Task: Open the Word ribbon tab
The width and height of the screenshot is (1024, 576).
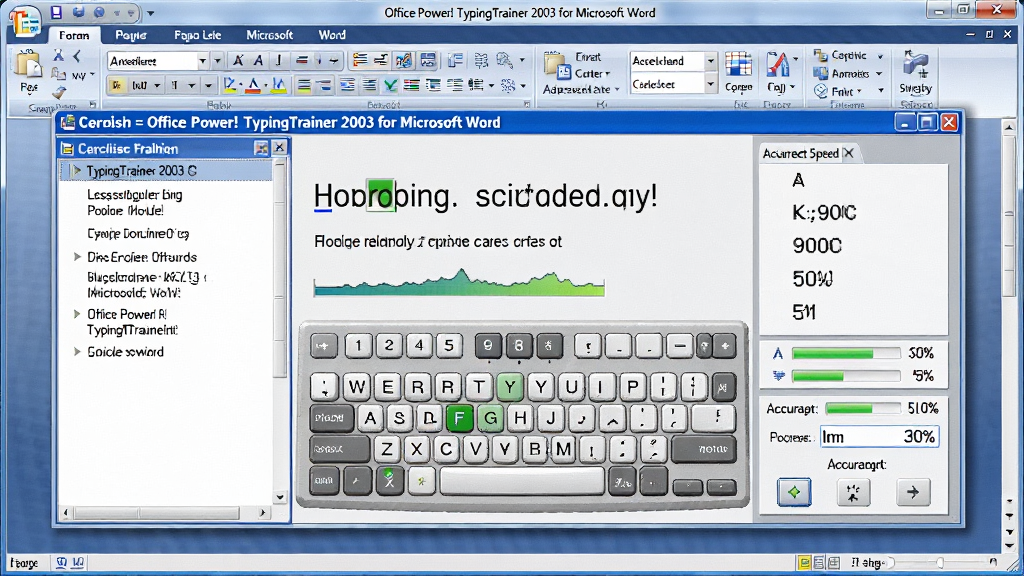Action: (x=332, y=35)
